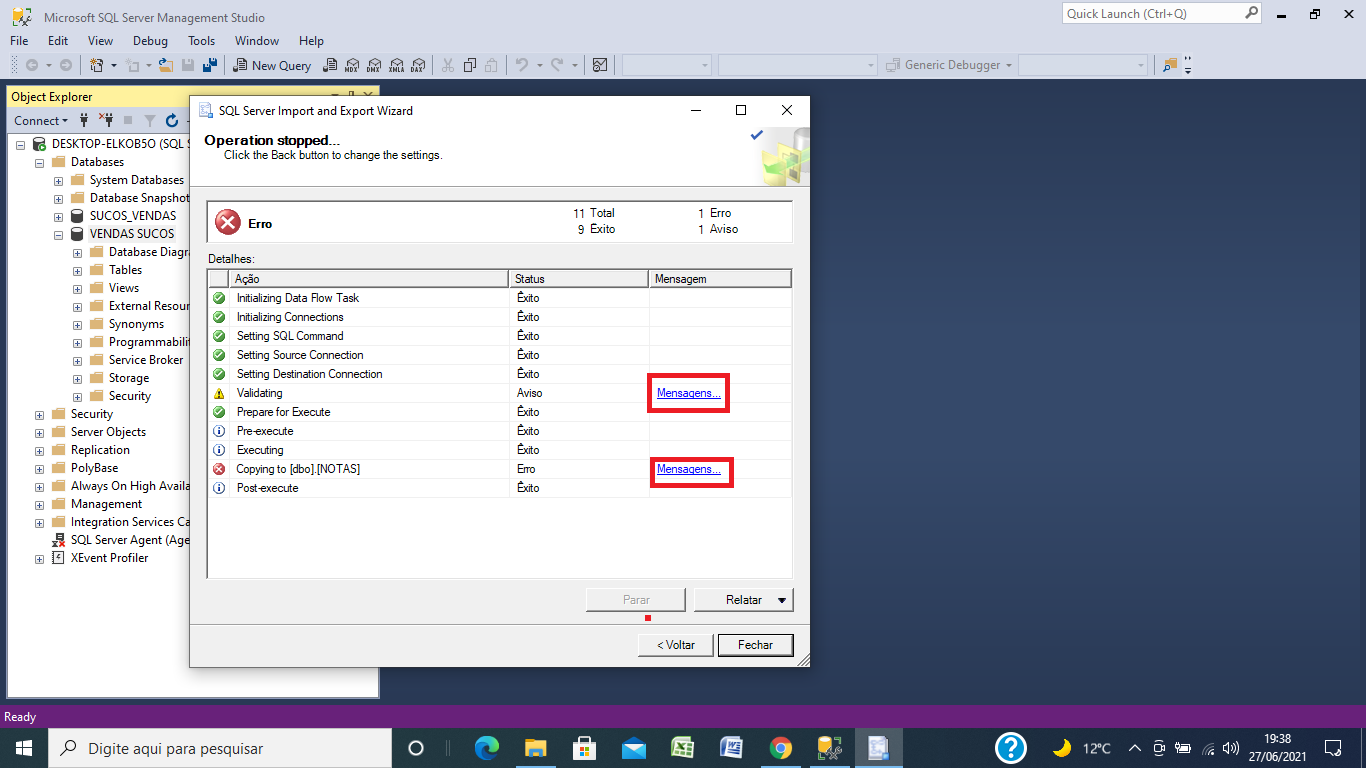Viewport: 1366px width, 768px height.
Task: Expand the Management folder
Action: [x=40, y=504]
